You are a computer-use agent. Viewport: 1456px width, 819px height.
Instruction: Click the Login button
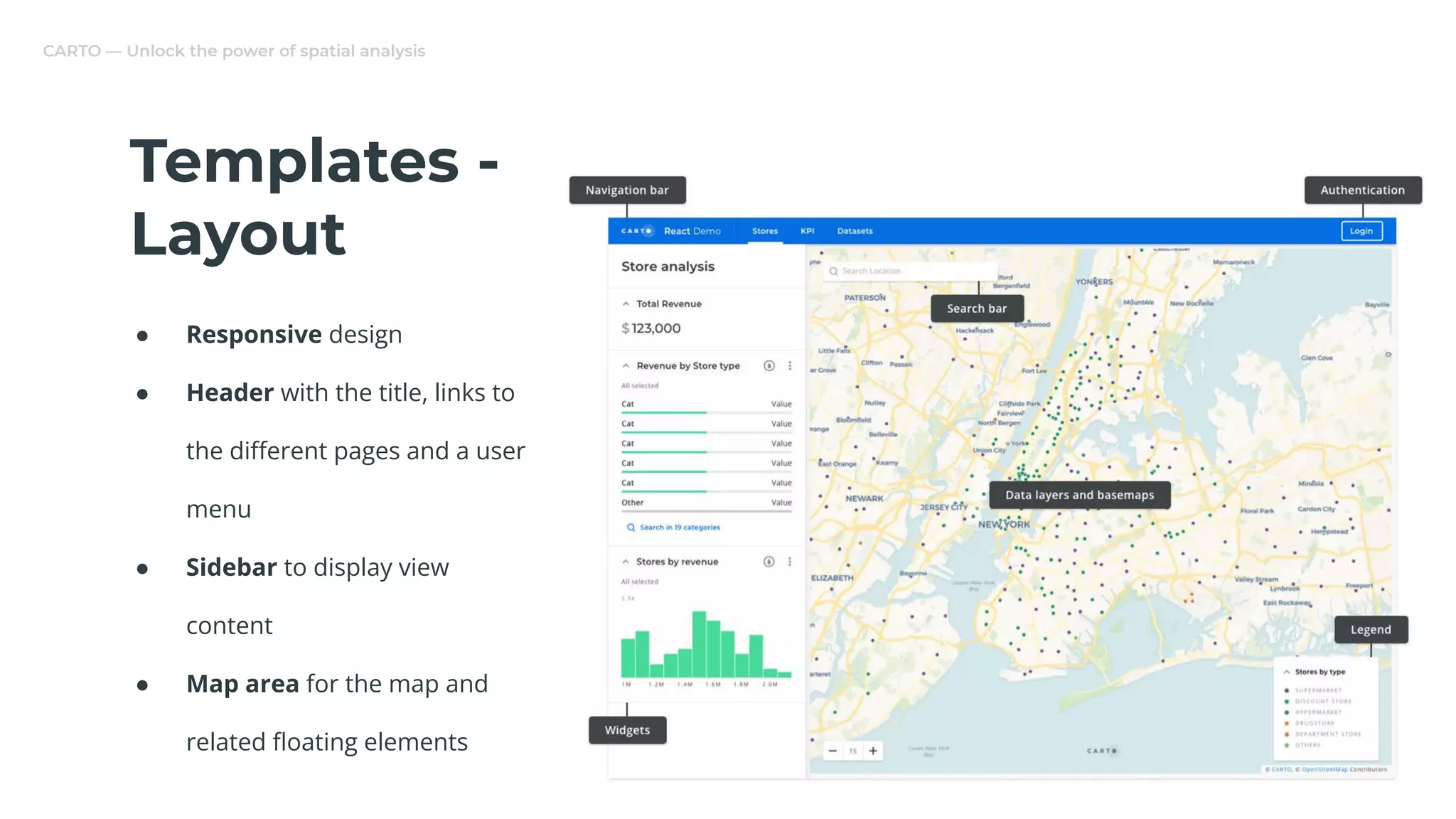click(x=1361, y=231)
